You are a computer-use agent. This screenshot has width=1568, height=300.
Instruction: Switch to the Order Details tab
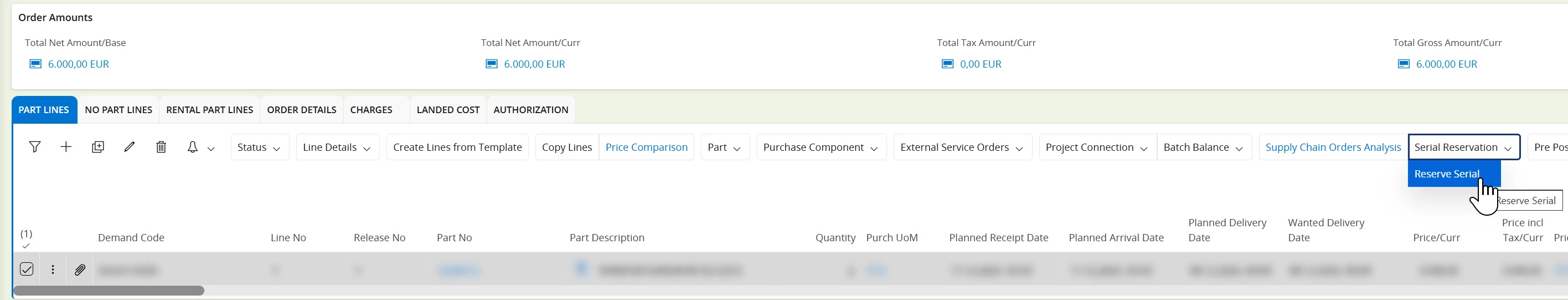click(301, 110)
